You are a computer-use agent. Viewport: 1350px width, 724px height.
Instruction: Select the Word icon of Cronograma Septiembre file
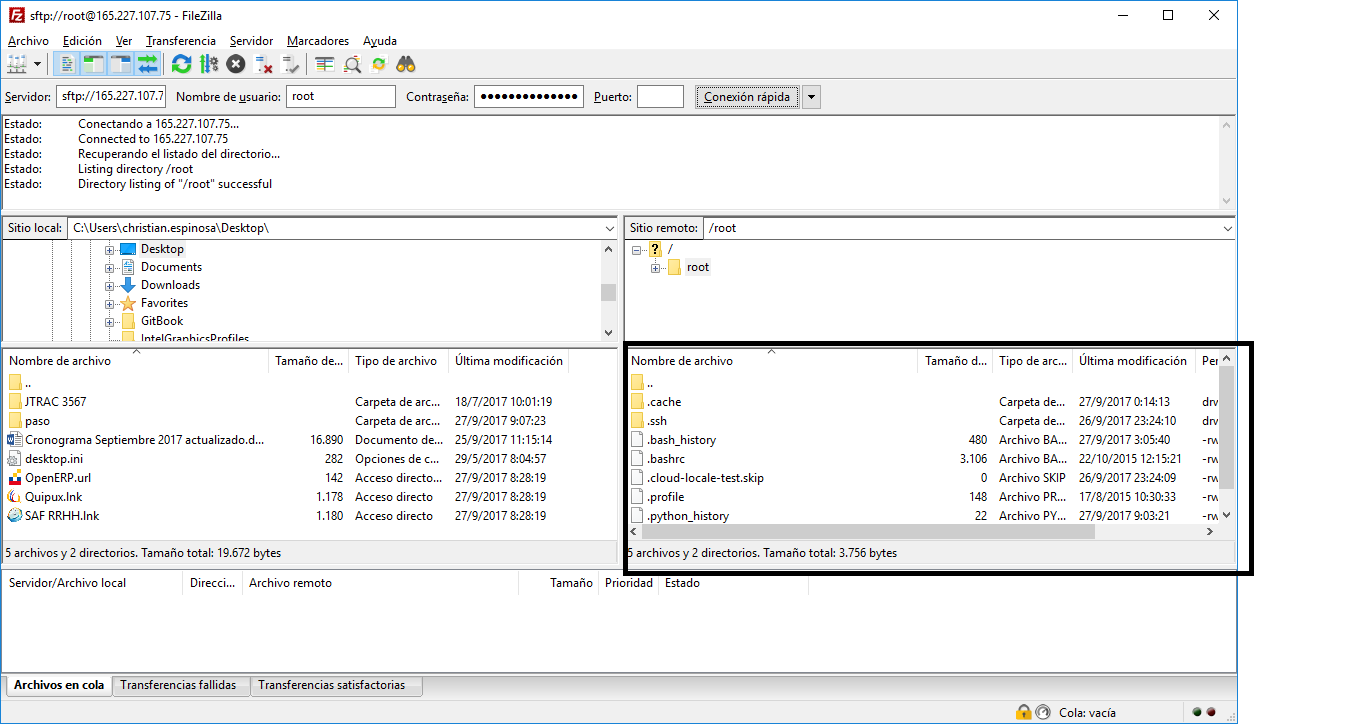pos(14,439)
